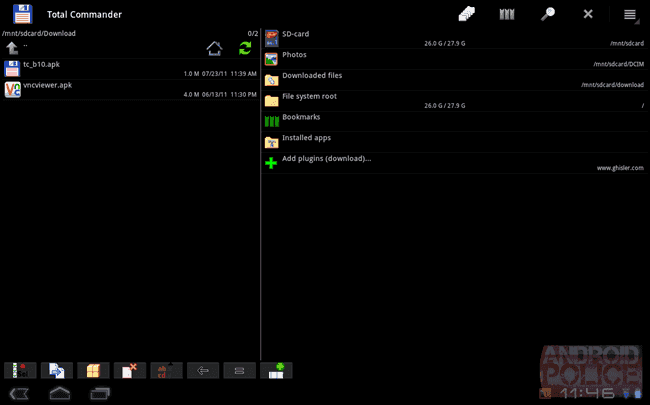Click the green refresh arrows icon
Screen dimensions: 650x405
point(245,48)
